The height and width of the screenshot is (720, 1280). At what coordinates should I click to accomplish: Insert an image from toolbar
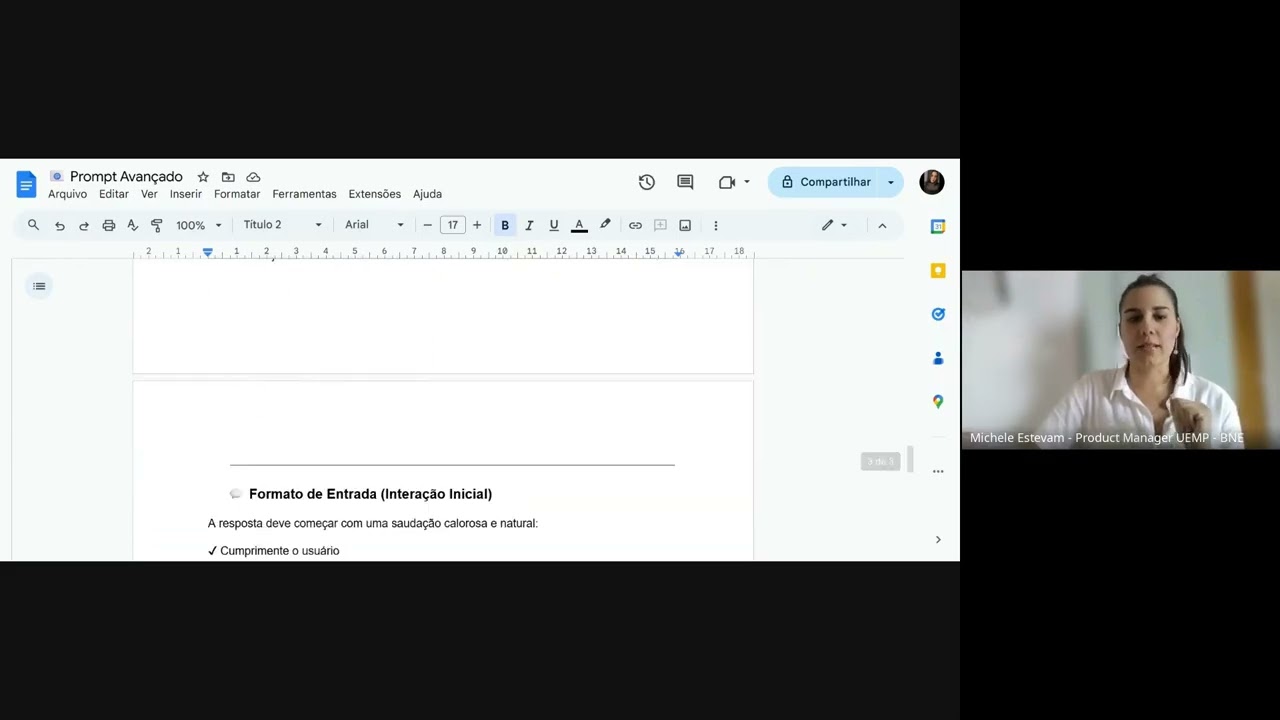tap(685, 225)
